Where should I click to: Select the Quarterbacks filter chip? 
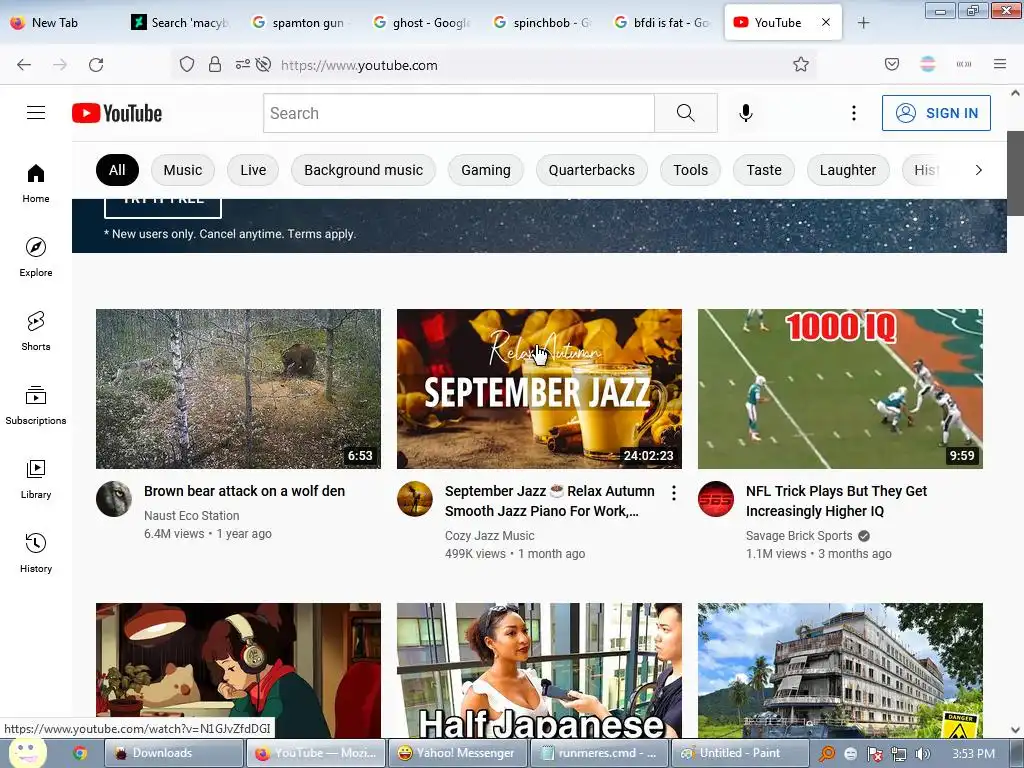point(591,170)
